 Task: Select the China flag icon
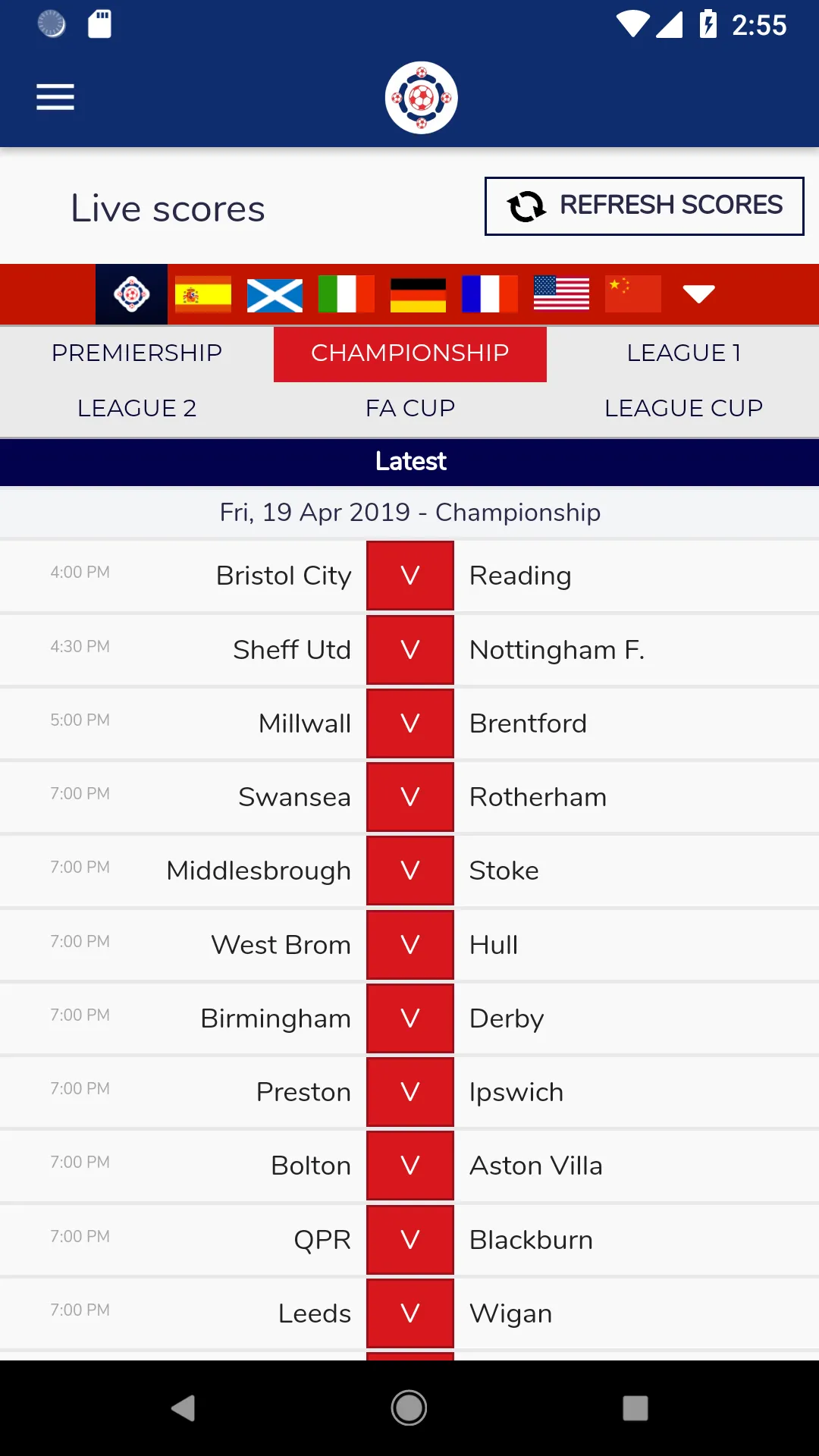click(633, 294)
